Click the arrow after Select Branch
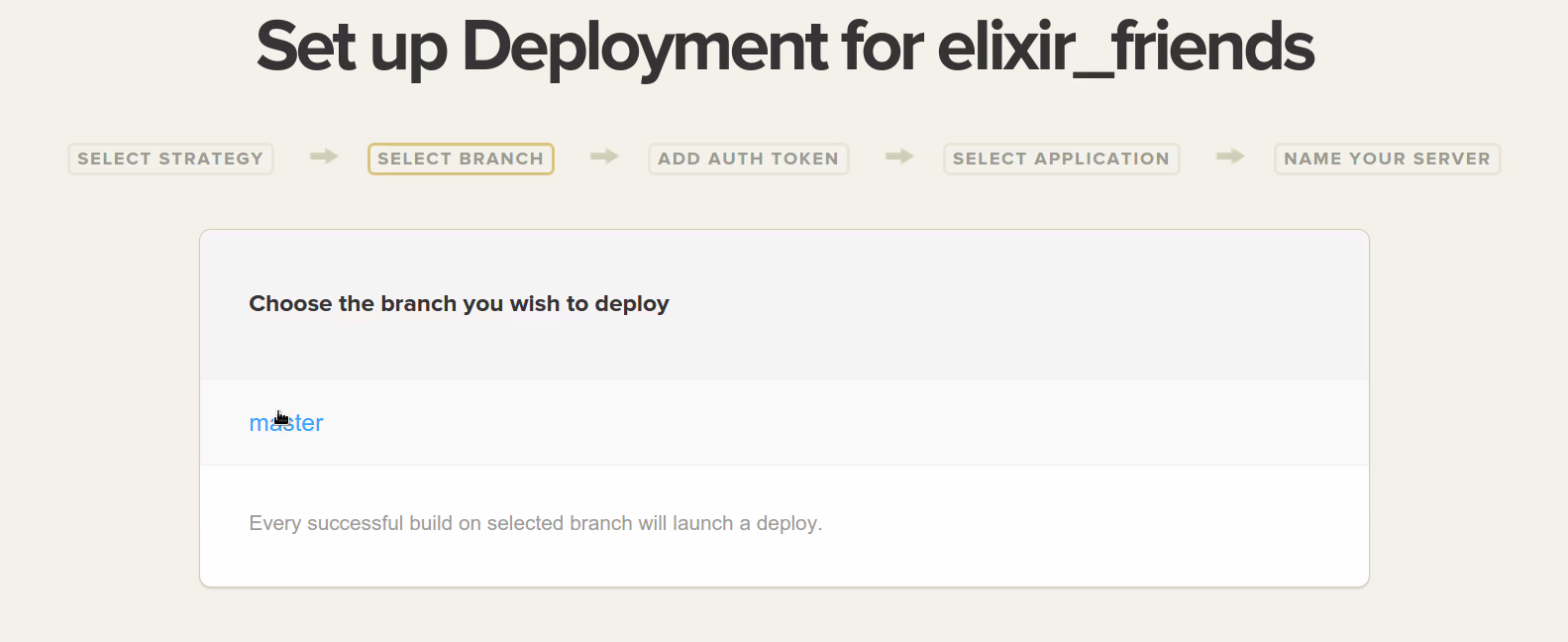The height and width of the screenshot is (642, 1568). (x=603, y=157)
